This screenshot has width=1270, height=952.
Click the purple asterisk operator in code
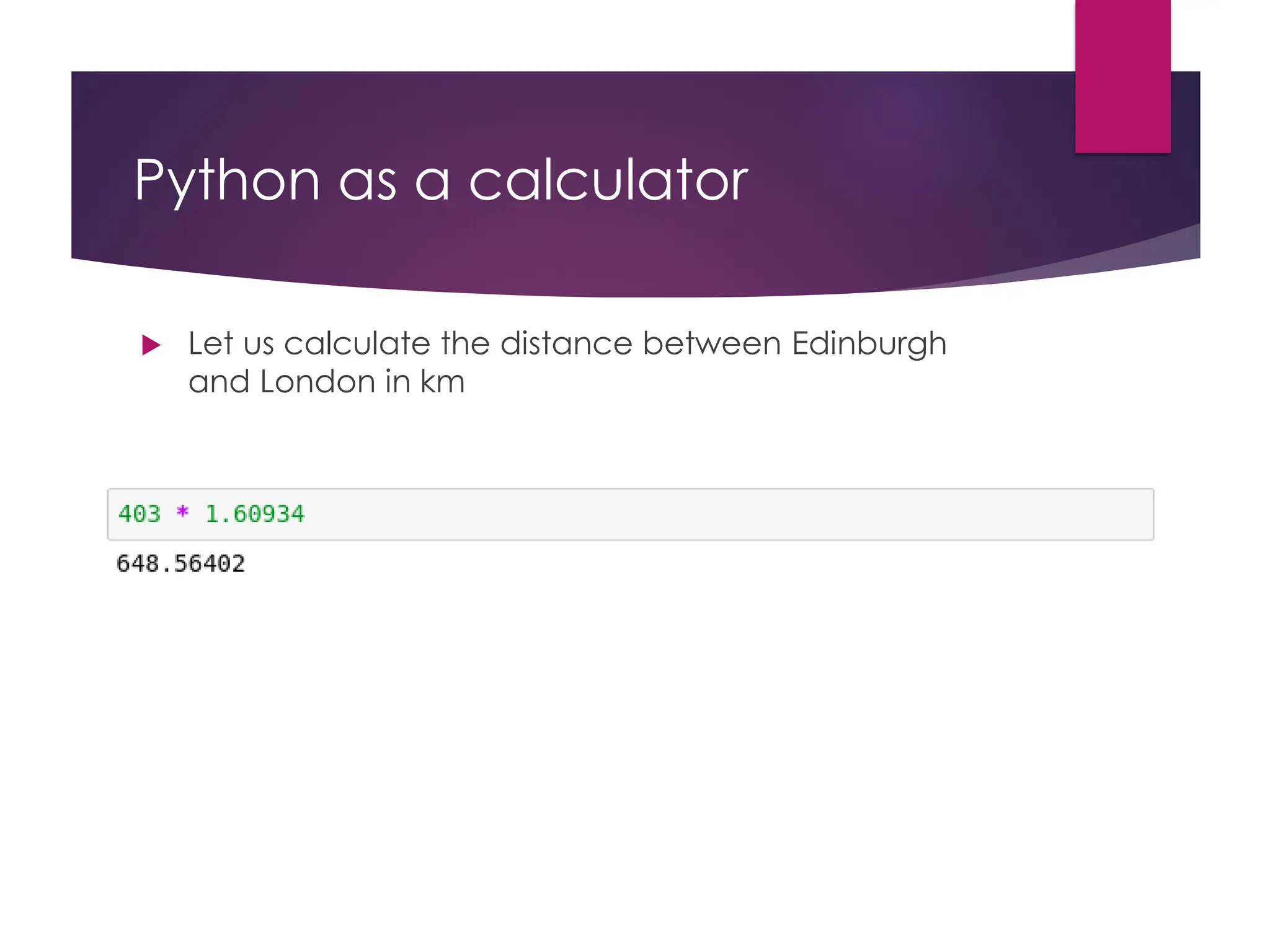point(182,513)
